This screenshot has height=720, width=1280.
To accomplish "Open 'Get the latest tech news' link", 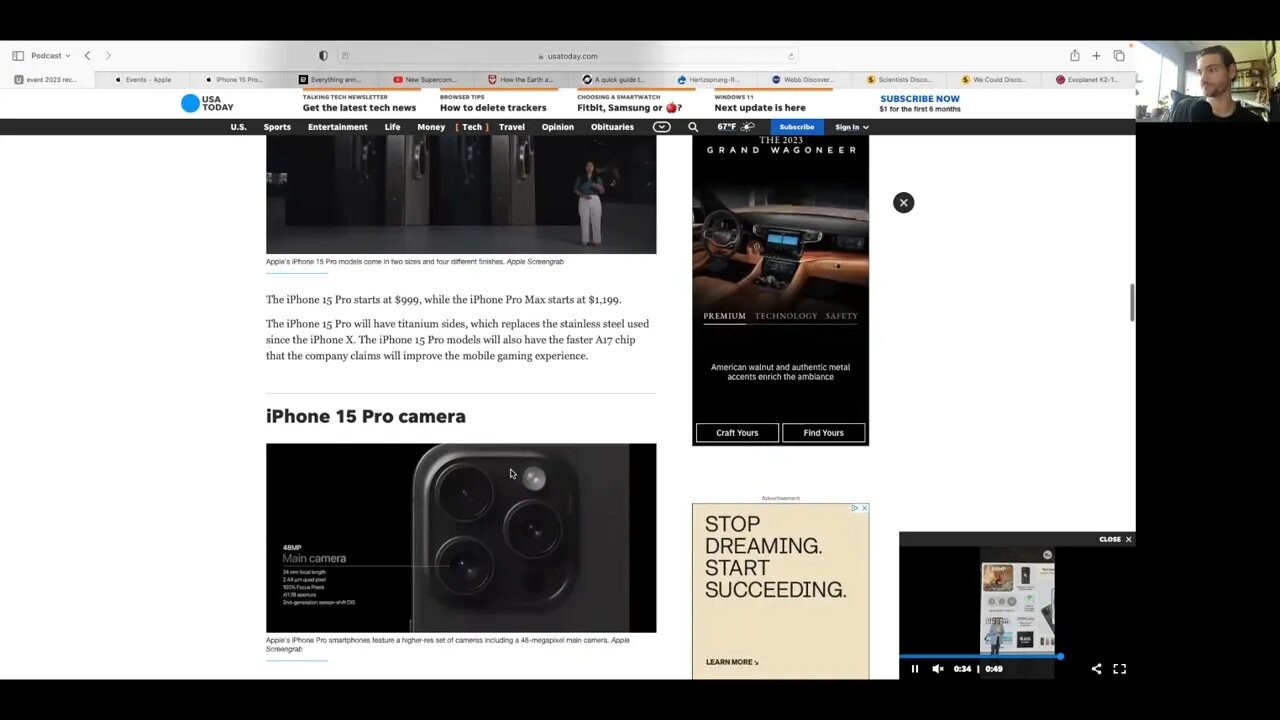I will pyautogui.click(x=359, y=108).
